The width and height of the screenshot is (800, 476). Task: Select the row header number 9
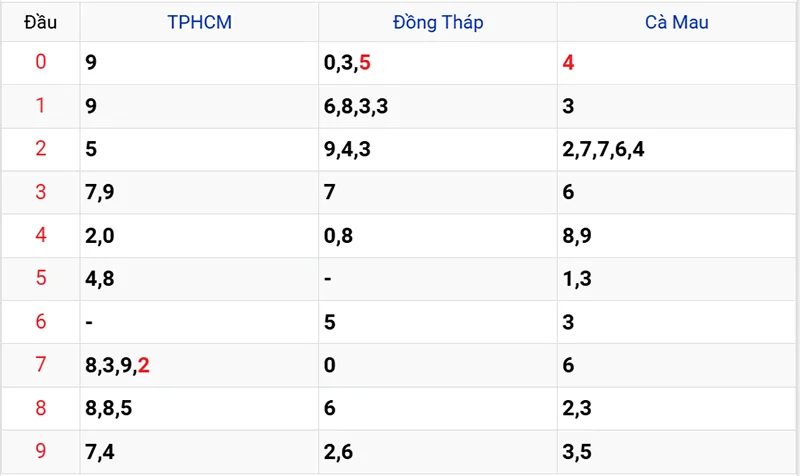point(40,452)
